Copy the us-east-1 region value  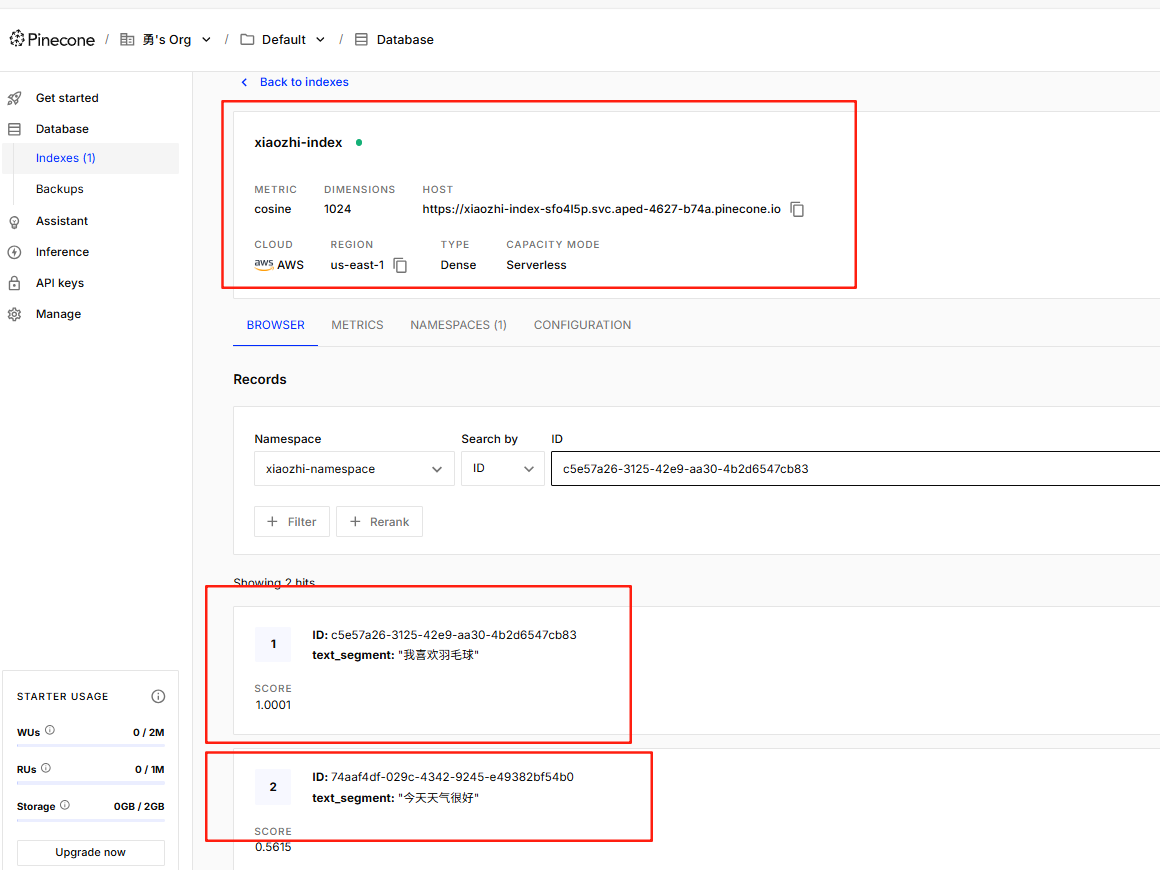point(400,265)
